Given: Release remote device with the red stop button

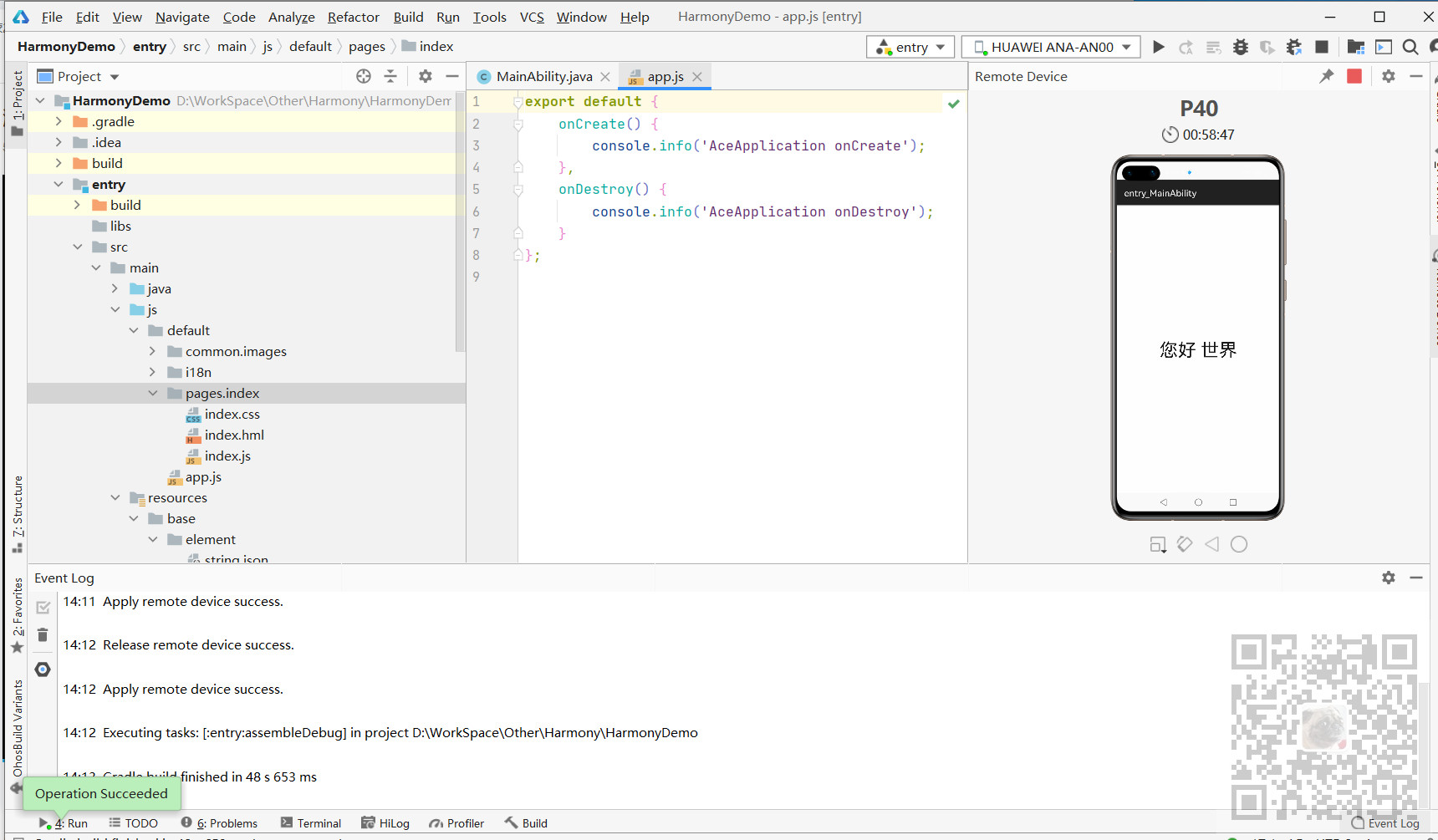Looking at the screenshot, I should [x=1354, y=76].
